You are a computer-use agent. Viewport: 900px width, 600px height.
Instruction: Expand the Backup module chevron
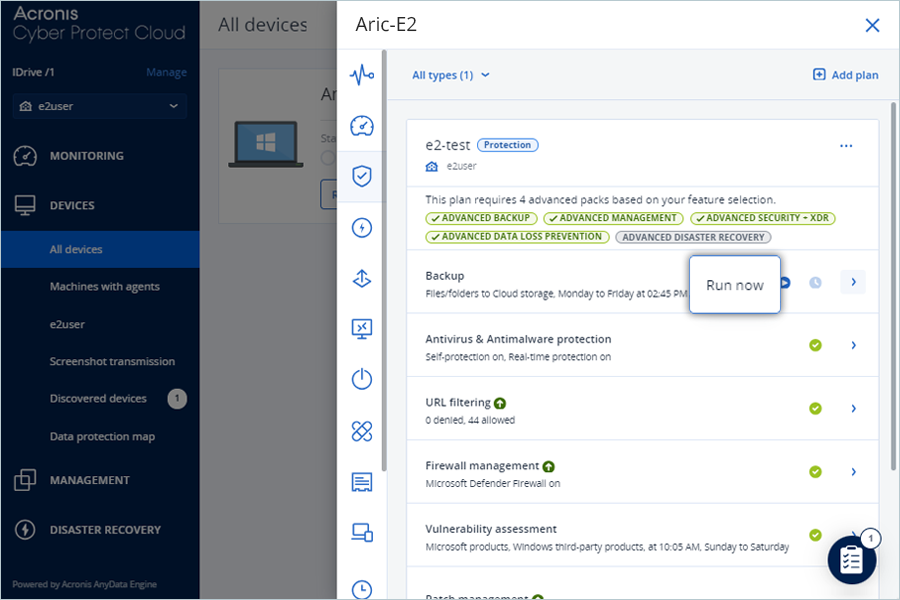point(853,282)
